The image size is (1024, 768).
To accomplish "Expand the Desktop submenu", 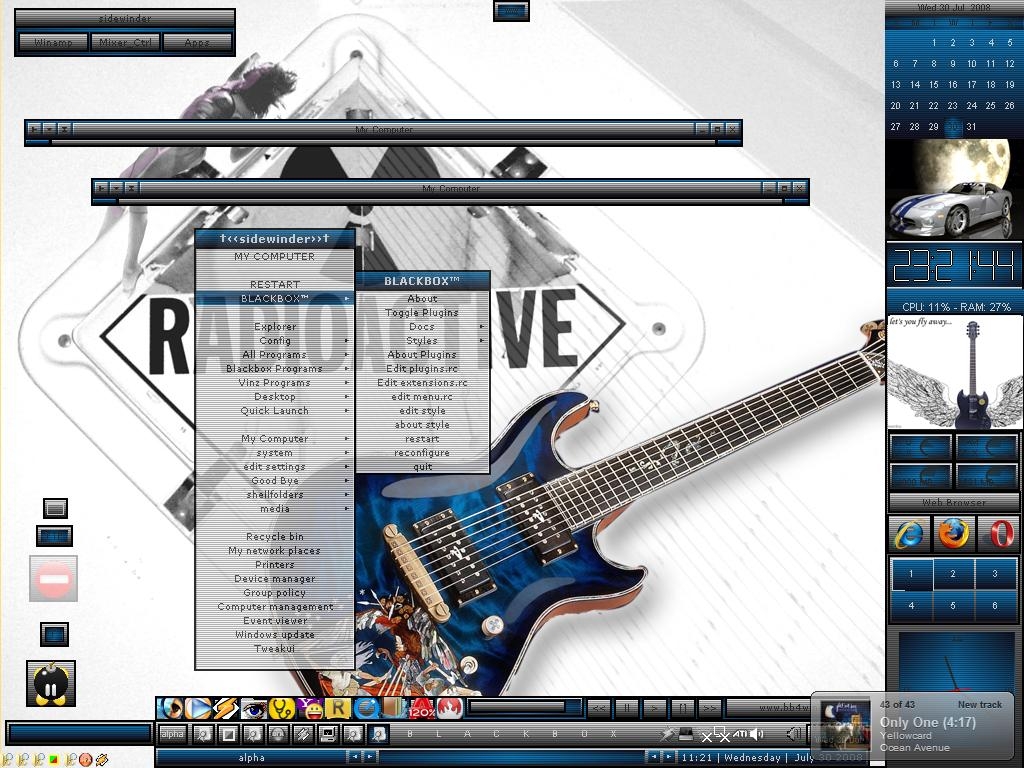I will [x=275, y=397].
